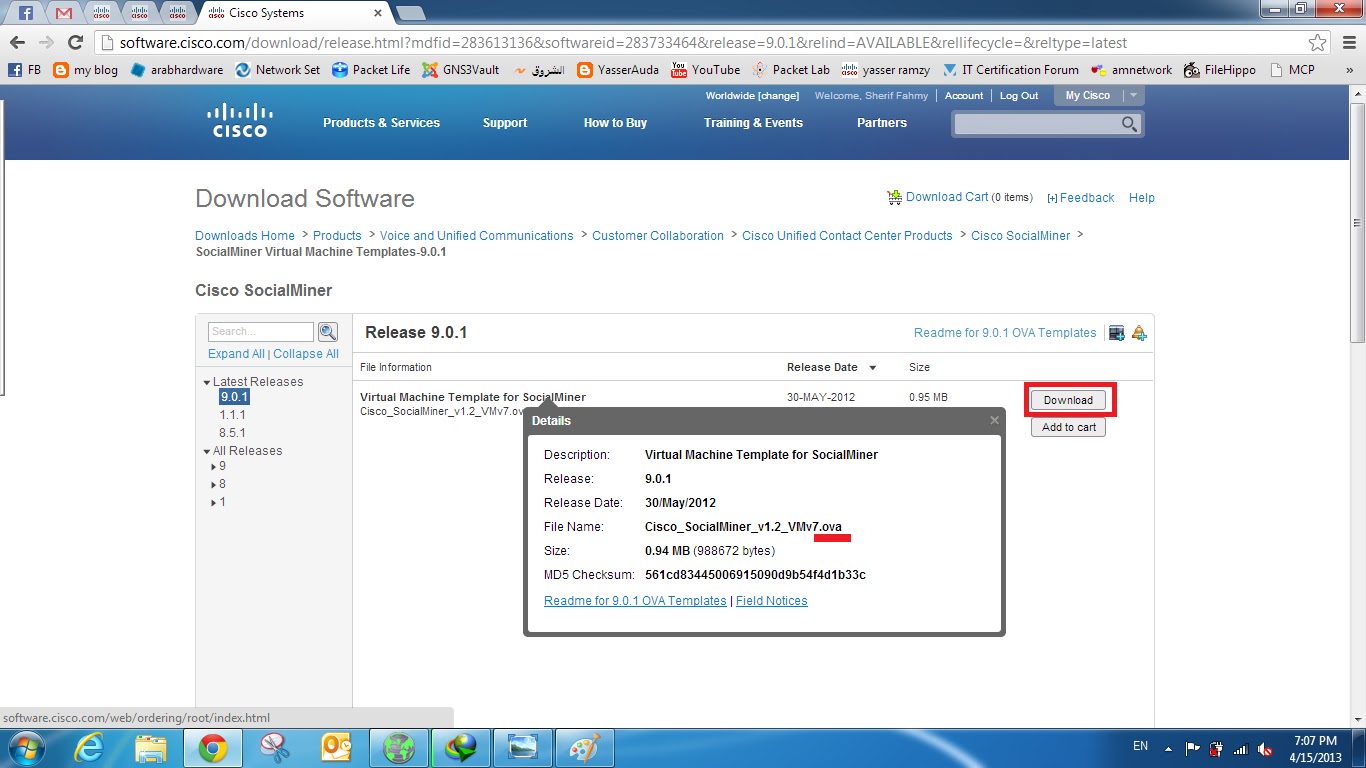This screenshot has height=768, width=1366.
Task: Expand release group 9 under All Releases
Action: 214,467
